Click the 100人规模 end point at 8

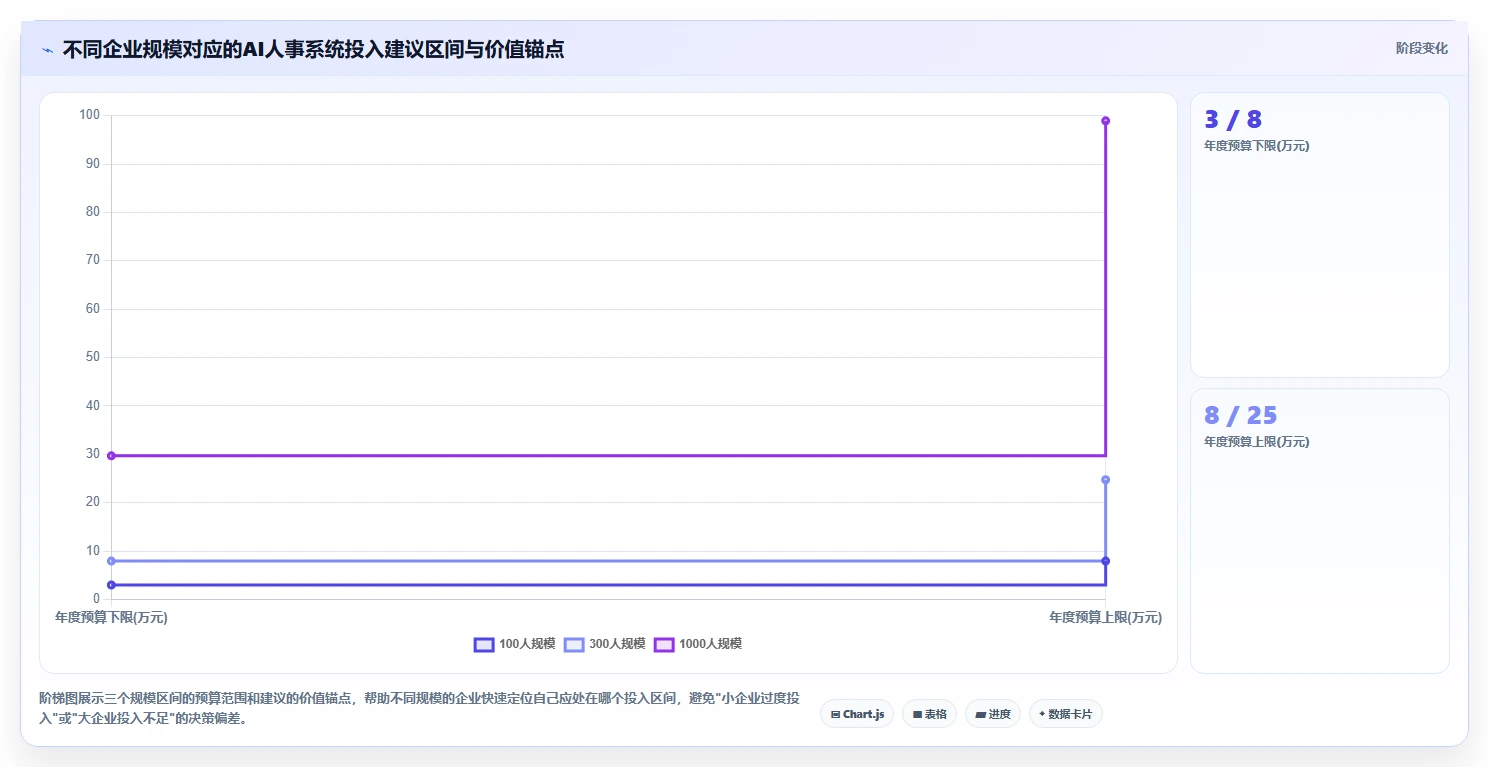point(1105,561)
